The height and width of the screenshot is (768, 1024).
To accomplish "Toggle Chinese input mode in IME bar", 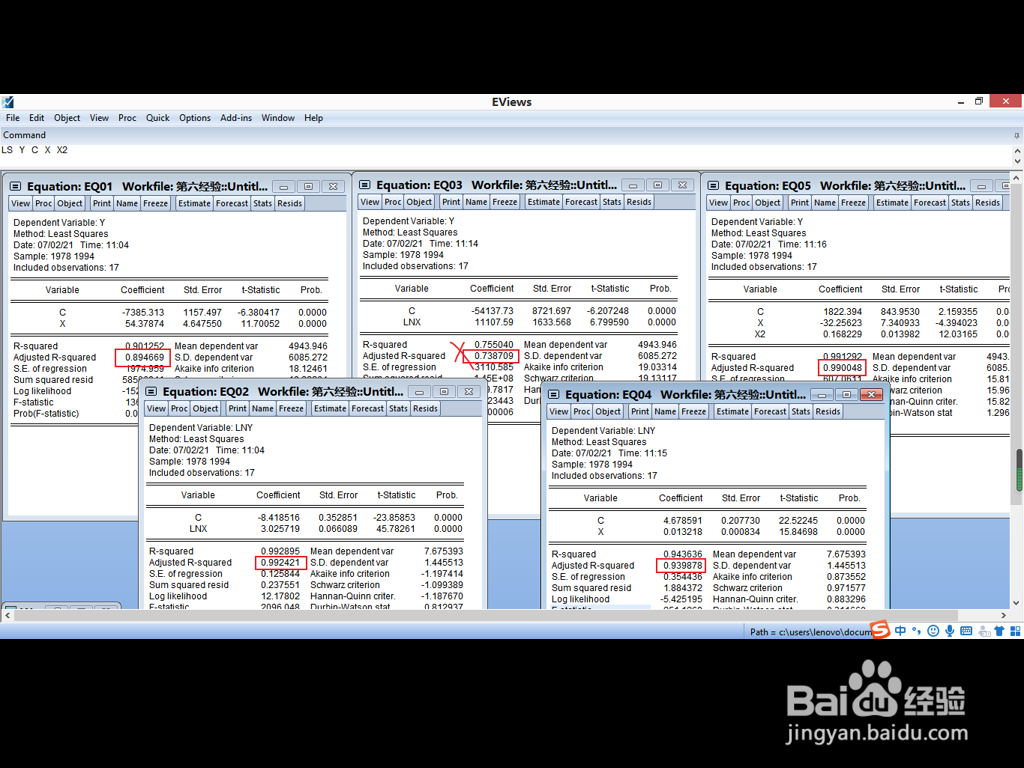I will [901, 631].
